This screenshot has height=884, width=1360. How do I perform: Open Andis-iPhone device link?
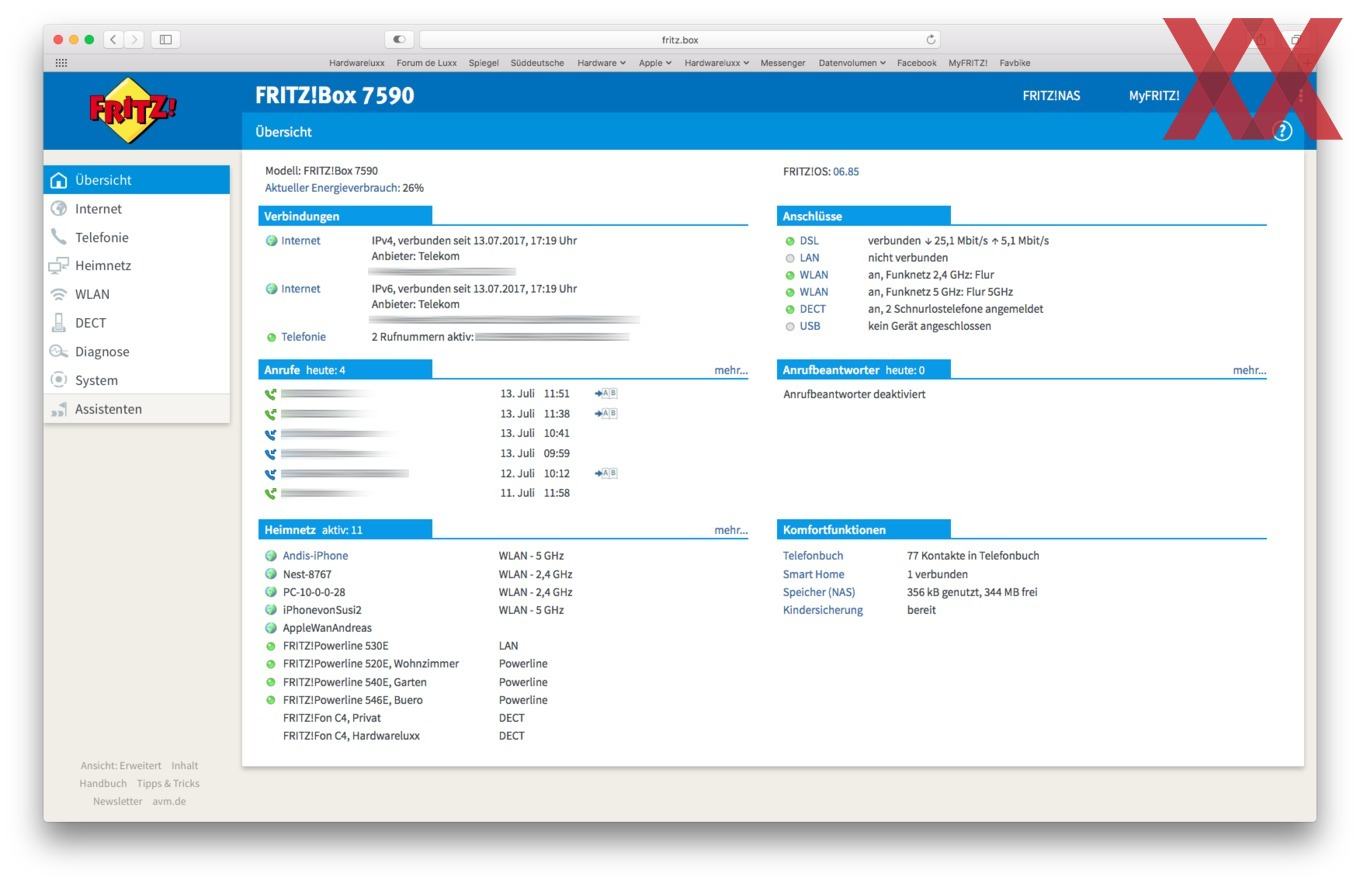[x=315, y=556]
